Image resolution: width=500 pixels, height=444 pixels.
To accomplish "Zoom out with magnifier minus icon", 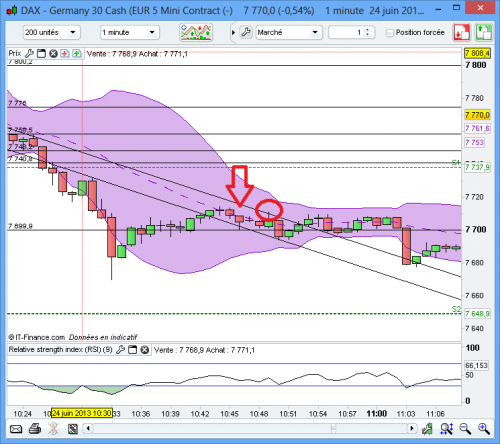I will (x=465, y=429).
